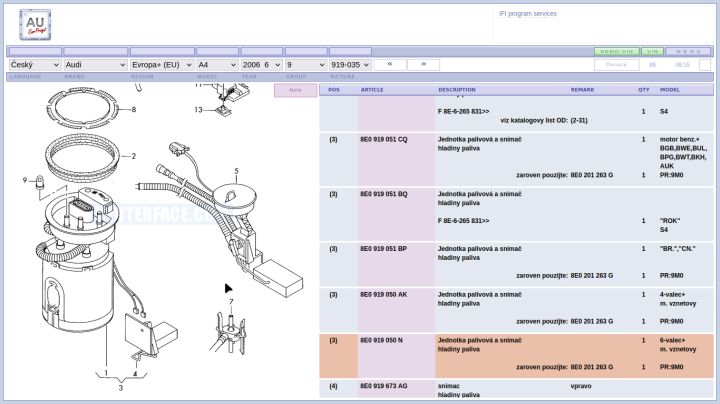Click the "BR.","CN." model cell
This screenshot has width=720, height=404.
pyautogui.click(x=677, y=249)
